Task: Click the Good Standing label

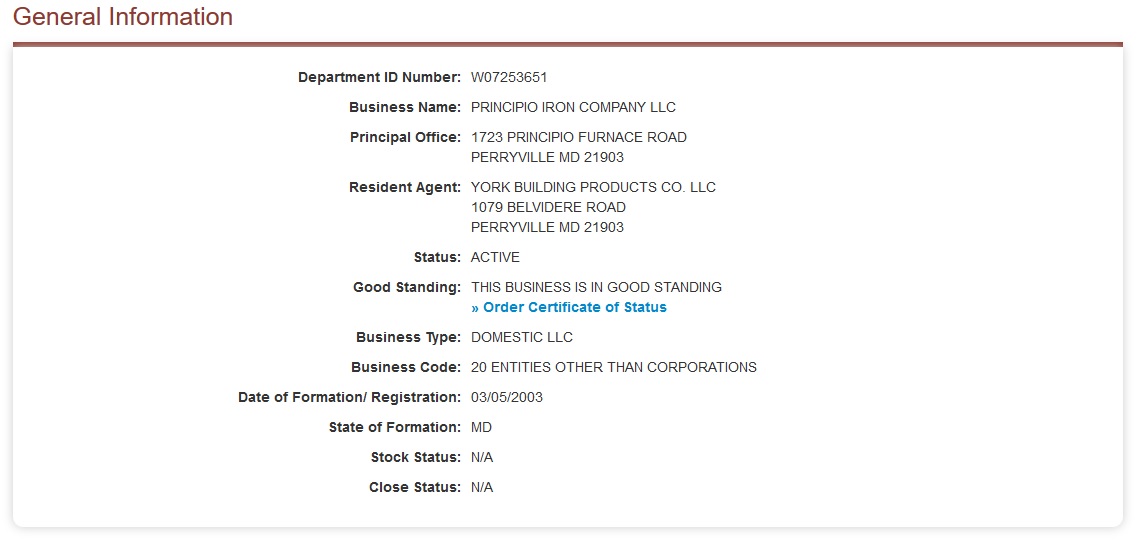Action: click(407, 287)
